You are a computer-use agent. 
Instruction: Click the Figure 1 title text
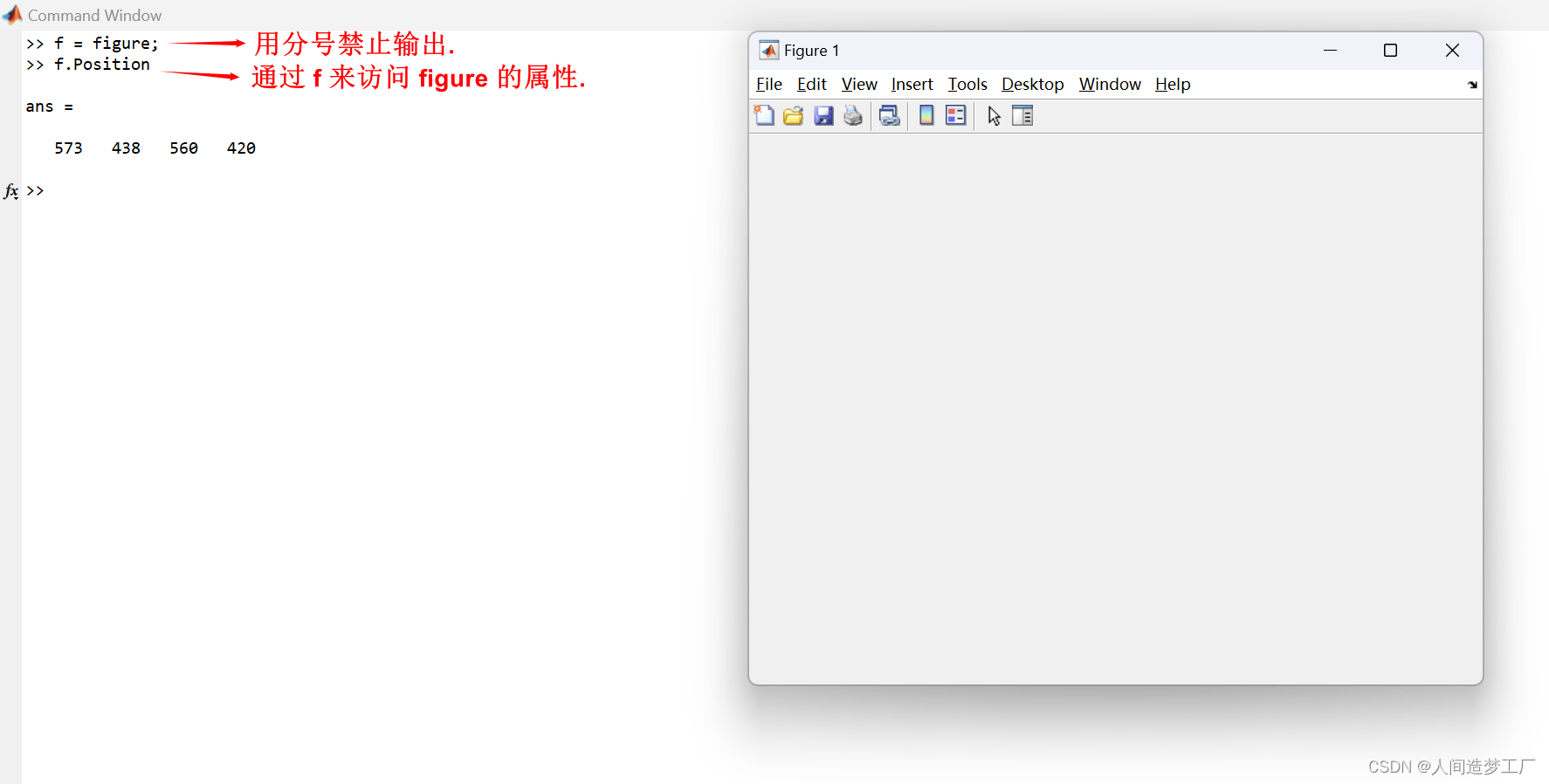point(811,51)
